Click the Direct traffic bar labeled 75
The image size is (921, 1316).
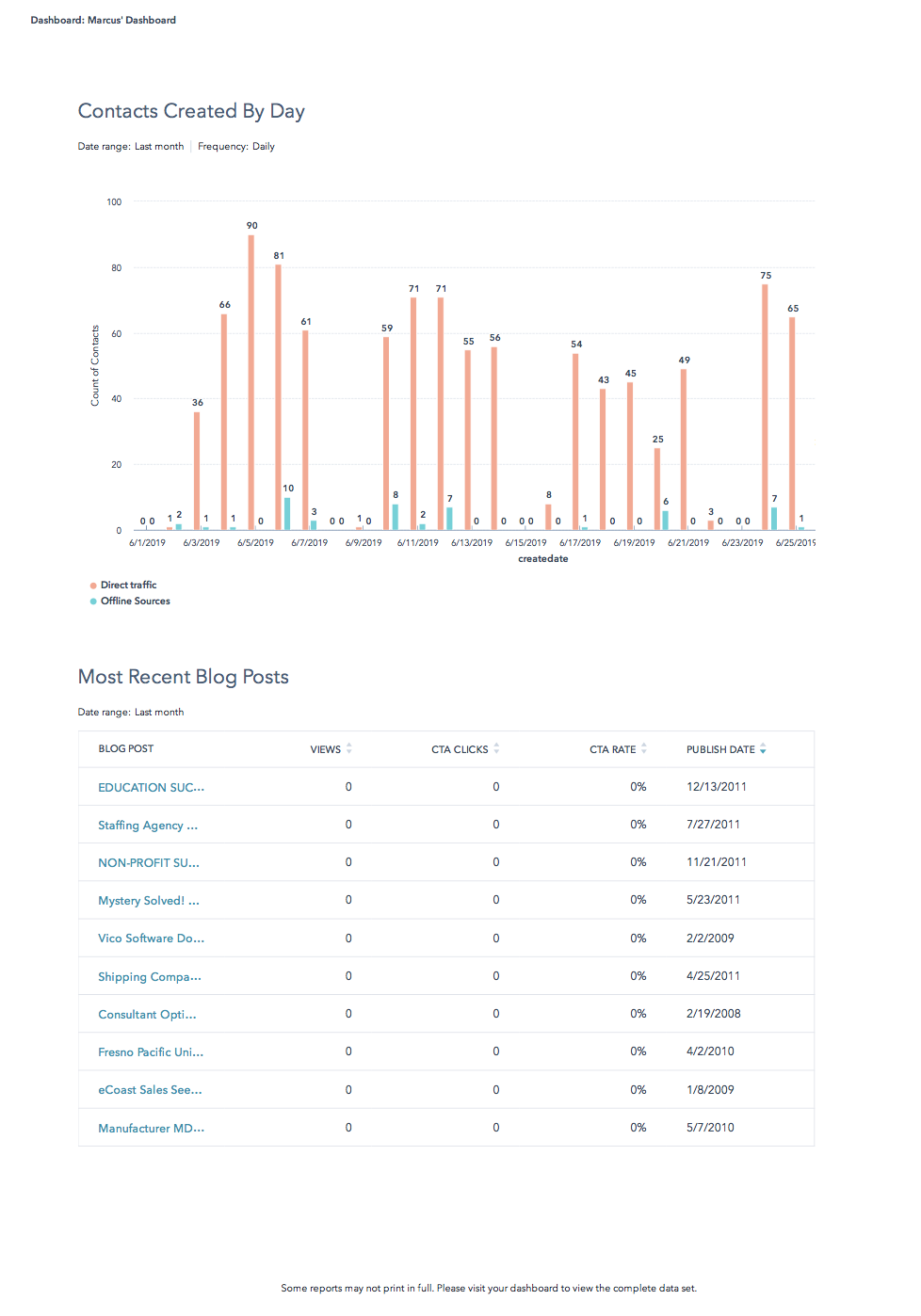pyautogui.click(x=765, y=407)
